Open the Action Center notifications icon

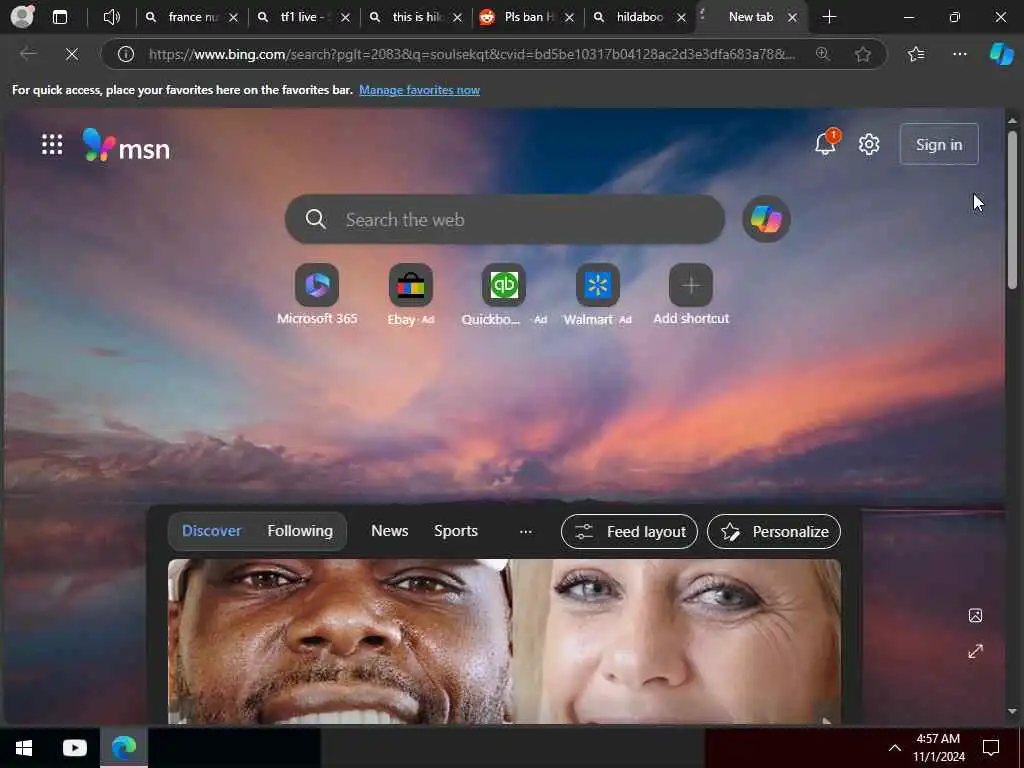[x=991, y=748]
